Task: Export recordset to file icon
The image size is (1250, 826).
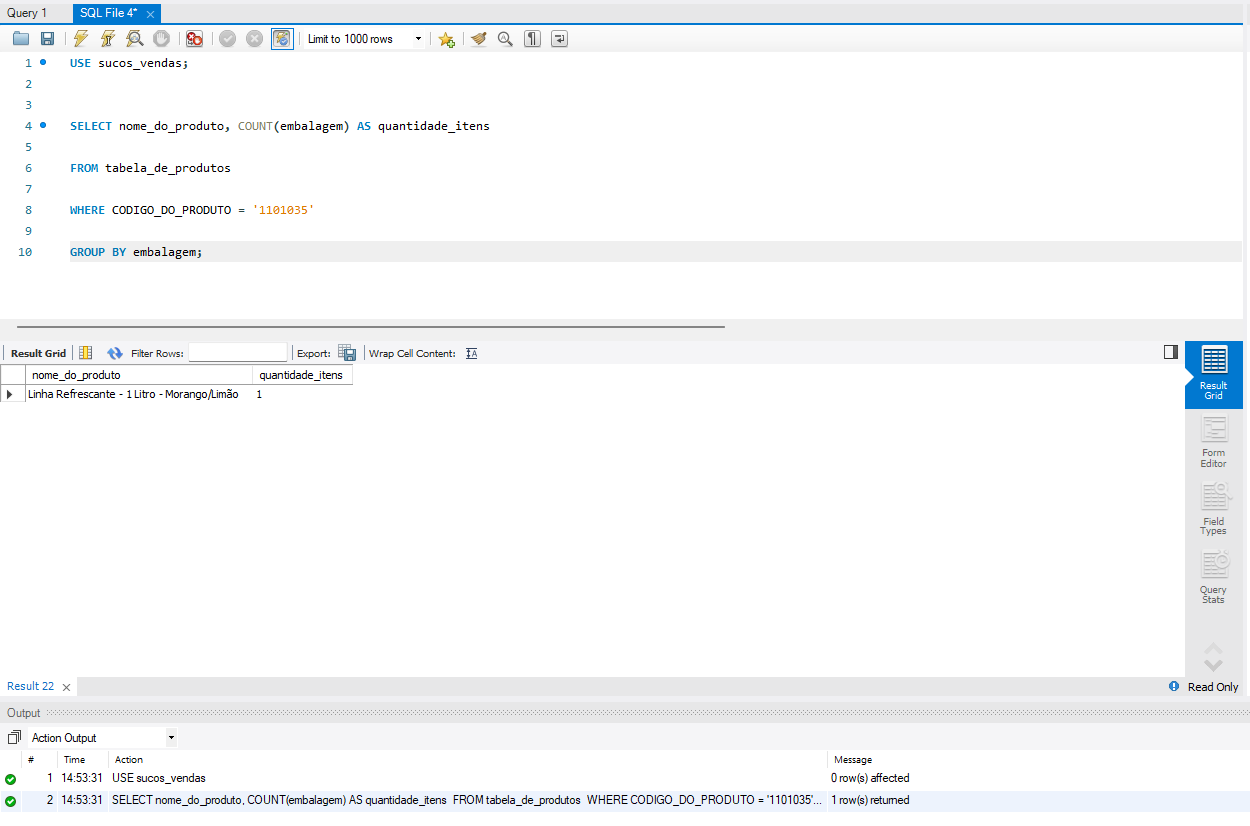Action: click(x=347, y=353)
